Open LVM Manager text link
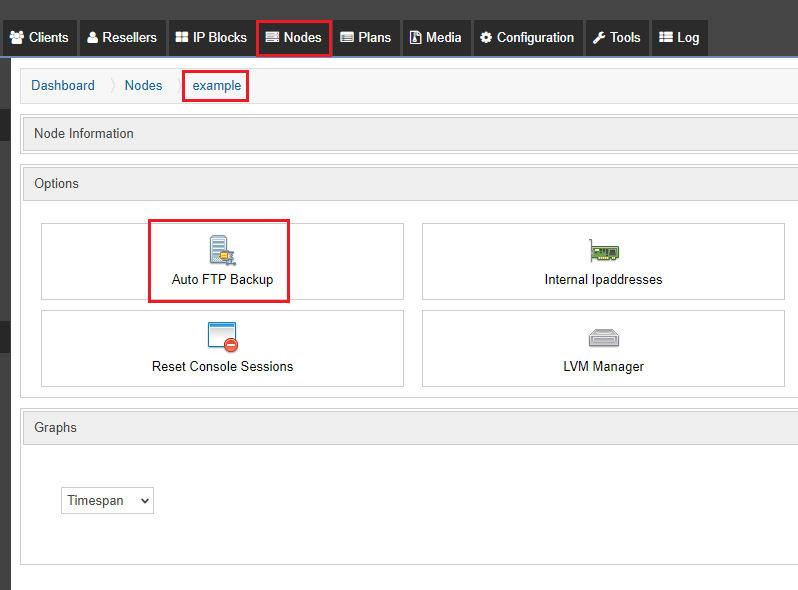The height and width of the screenshot is (590, 798). click(604, 367)
